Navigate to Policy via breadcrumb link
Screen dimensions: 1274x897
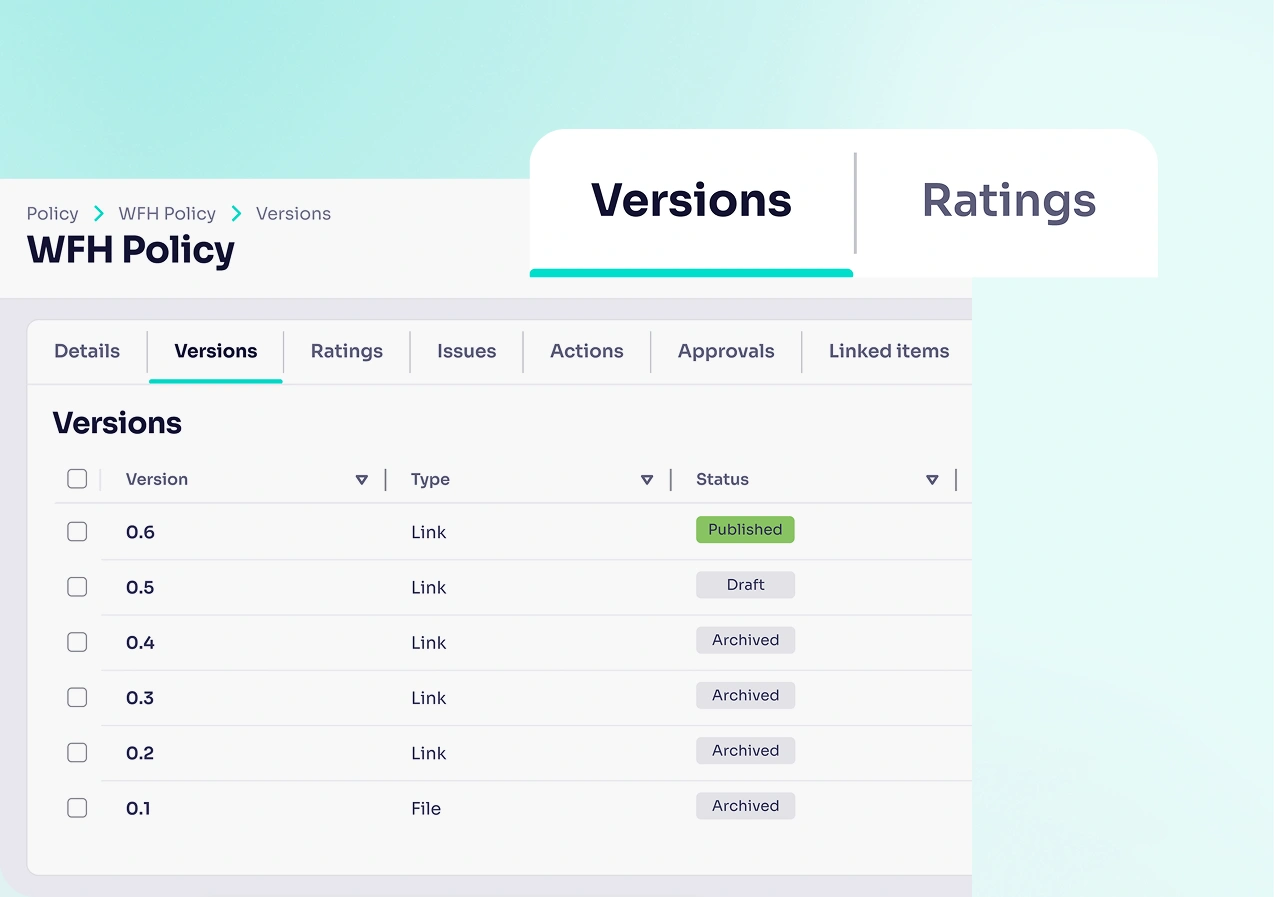(52, 213)
